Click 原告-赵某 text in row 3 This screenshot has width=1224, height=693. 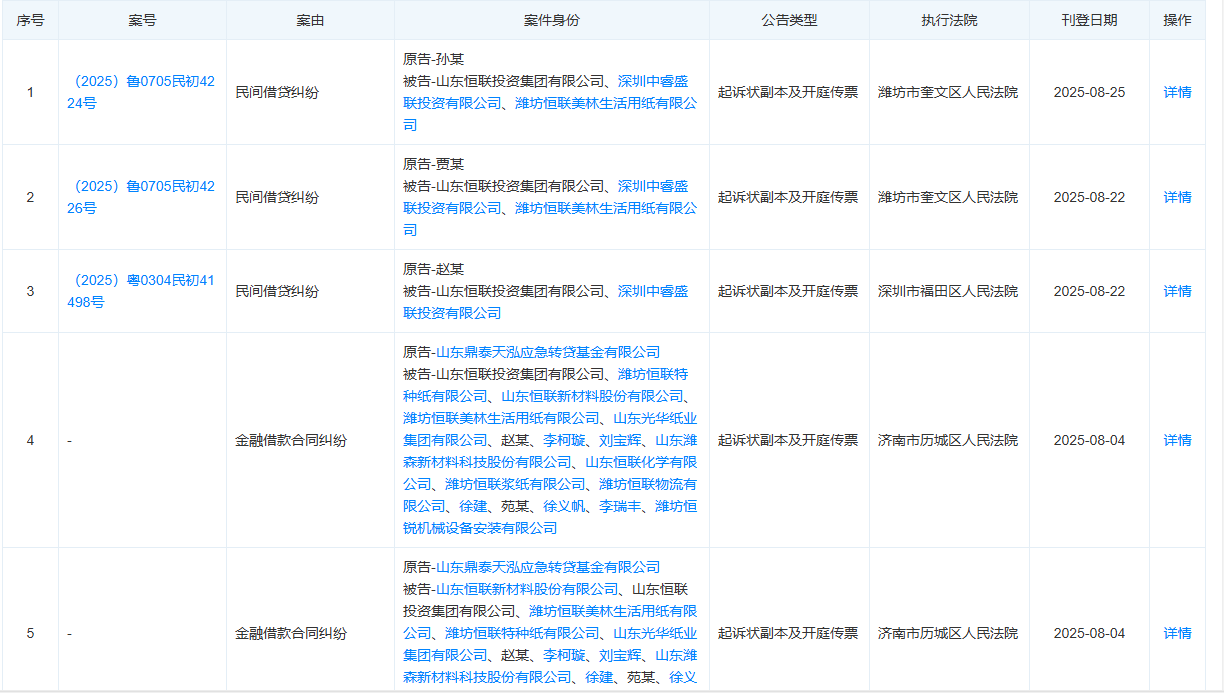(434, 269)
